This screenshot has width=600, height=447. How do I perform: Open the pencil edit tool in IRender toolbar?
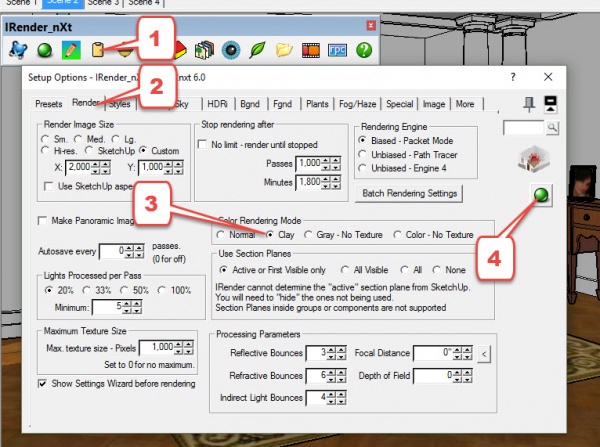[x=69, y=48]
